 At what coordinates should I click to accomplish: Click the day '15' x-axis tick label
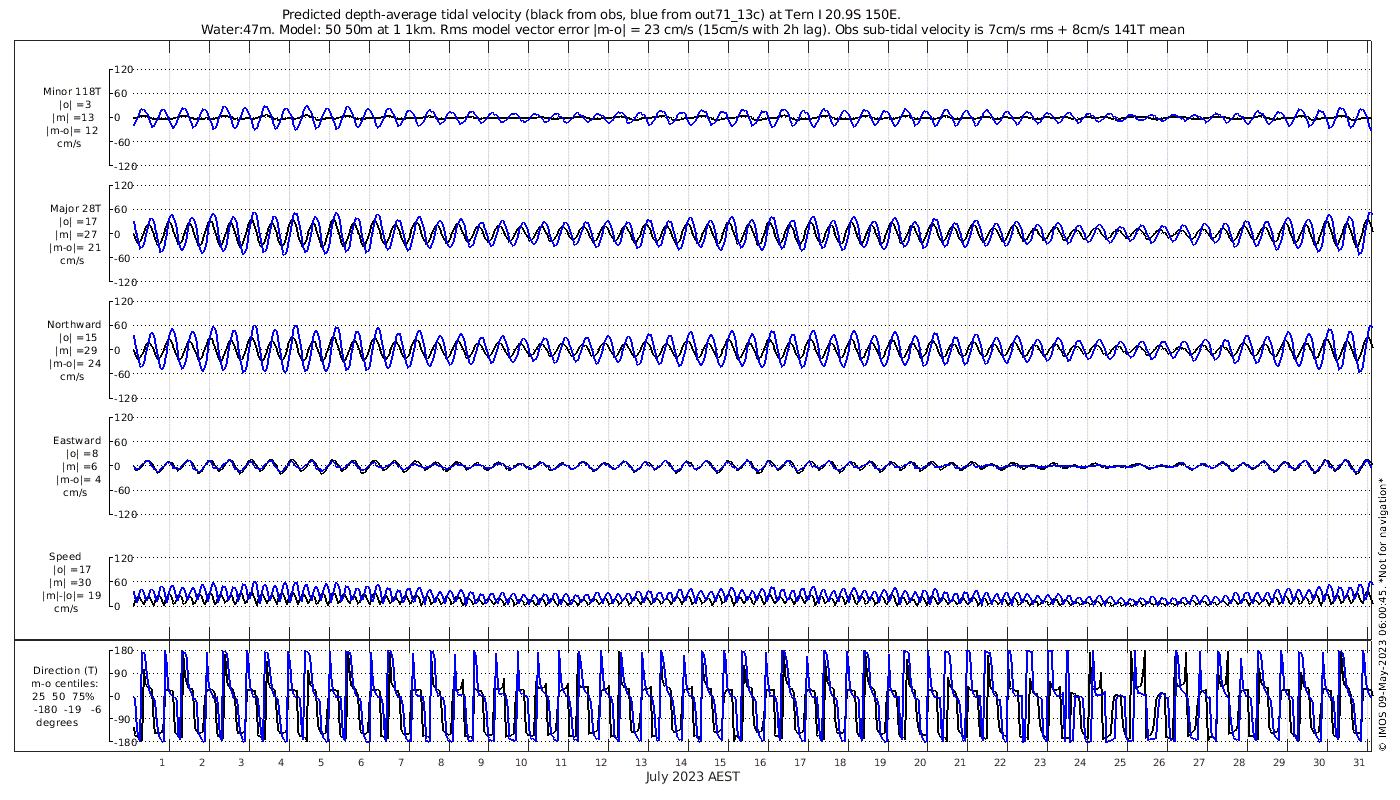(x=720, y=761)
